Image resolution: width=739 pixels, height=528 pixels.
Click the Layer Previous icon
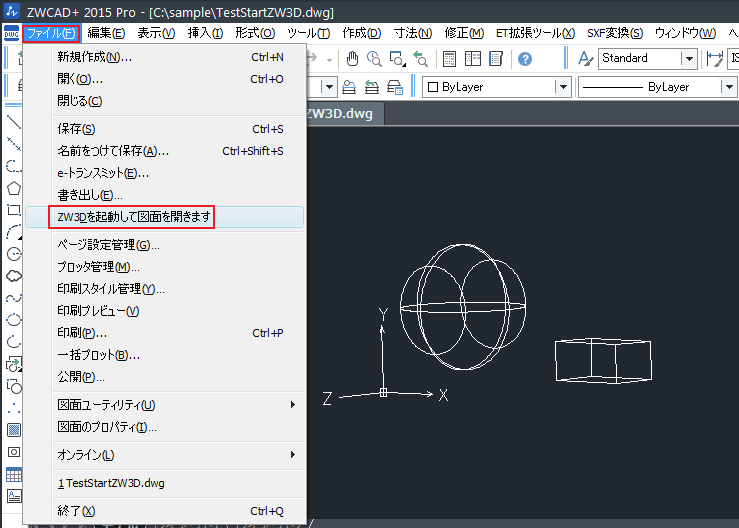[372, 87]
